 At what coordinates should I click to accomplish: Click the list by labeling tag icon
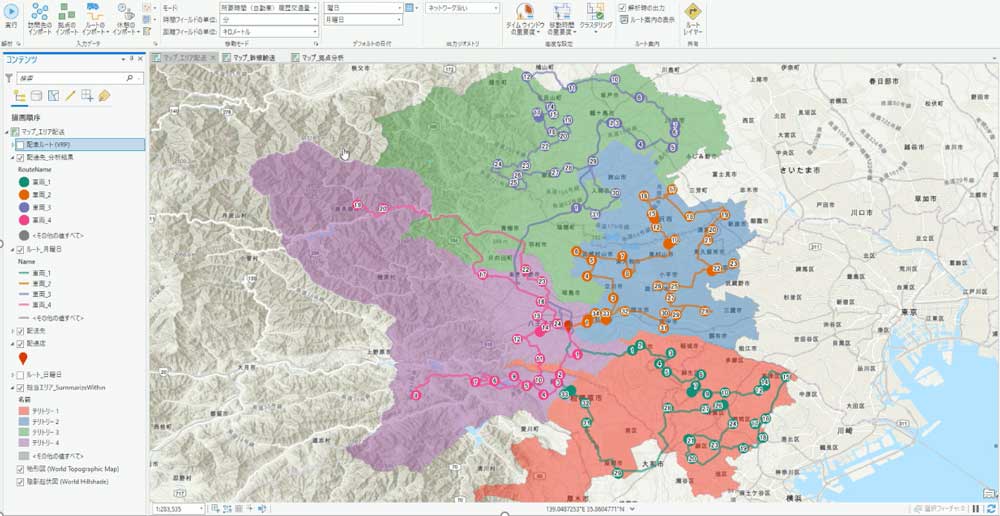click(104, 96)
